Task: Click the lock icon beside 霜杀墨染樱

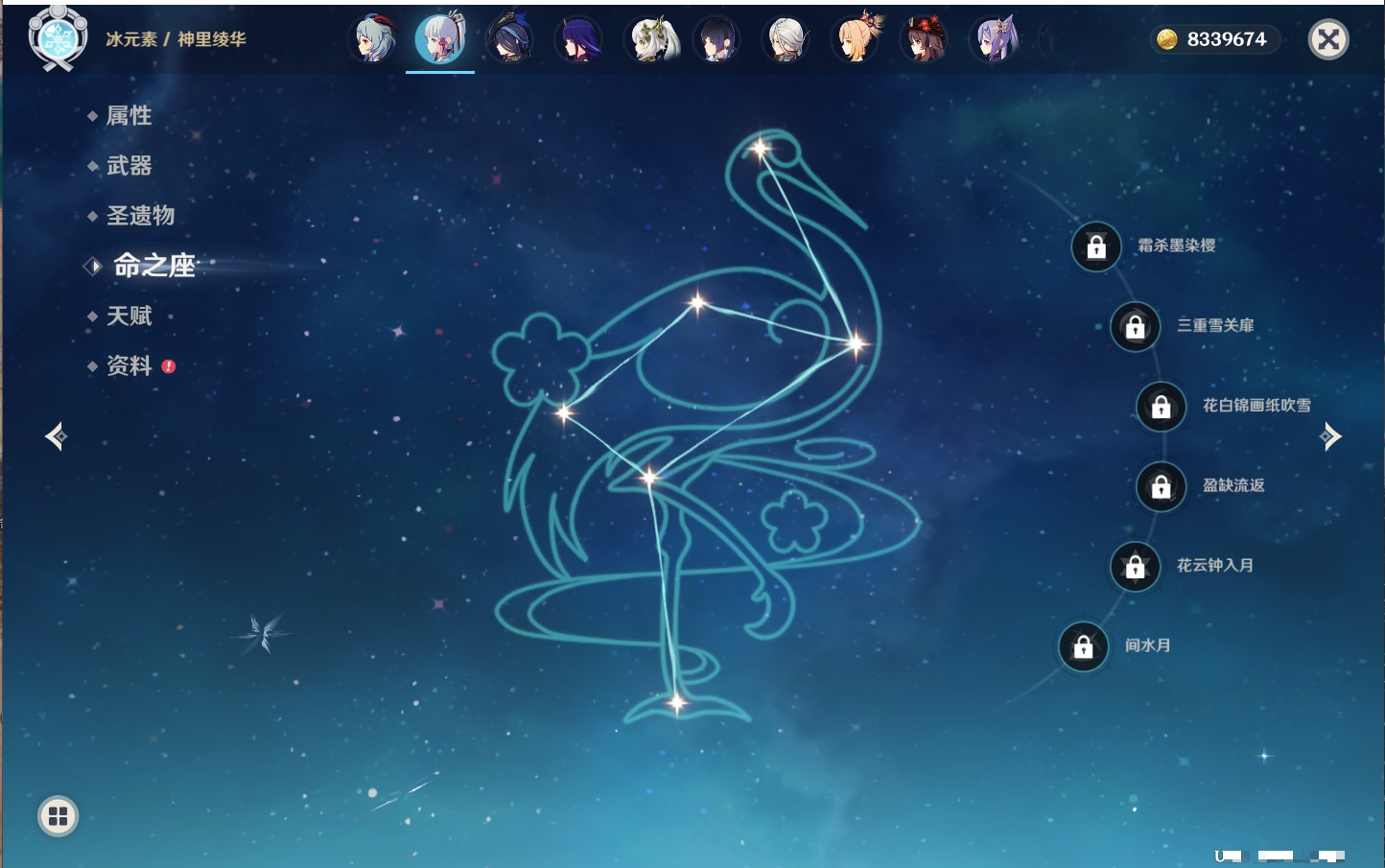Action: coord(1096,247)
